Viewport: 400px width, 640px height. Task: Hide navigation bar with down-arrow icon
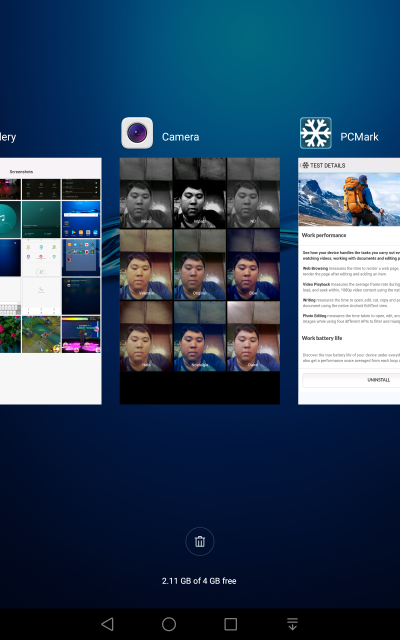pyautogui.click(x=292, y=624)
